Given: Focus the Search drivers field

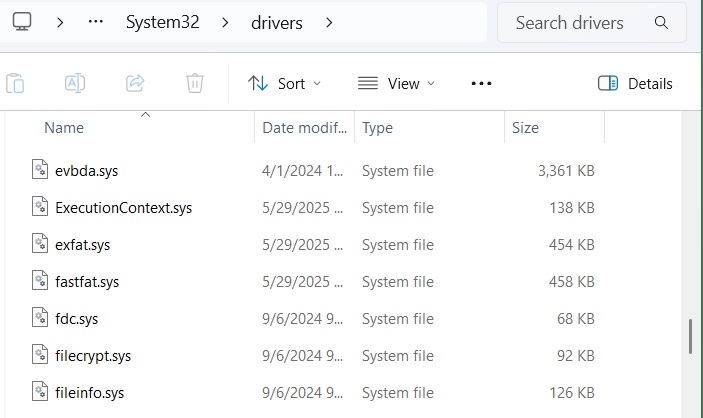Looking at the screenshot, I should click(x=592, y=22).
